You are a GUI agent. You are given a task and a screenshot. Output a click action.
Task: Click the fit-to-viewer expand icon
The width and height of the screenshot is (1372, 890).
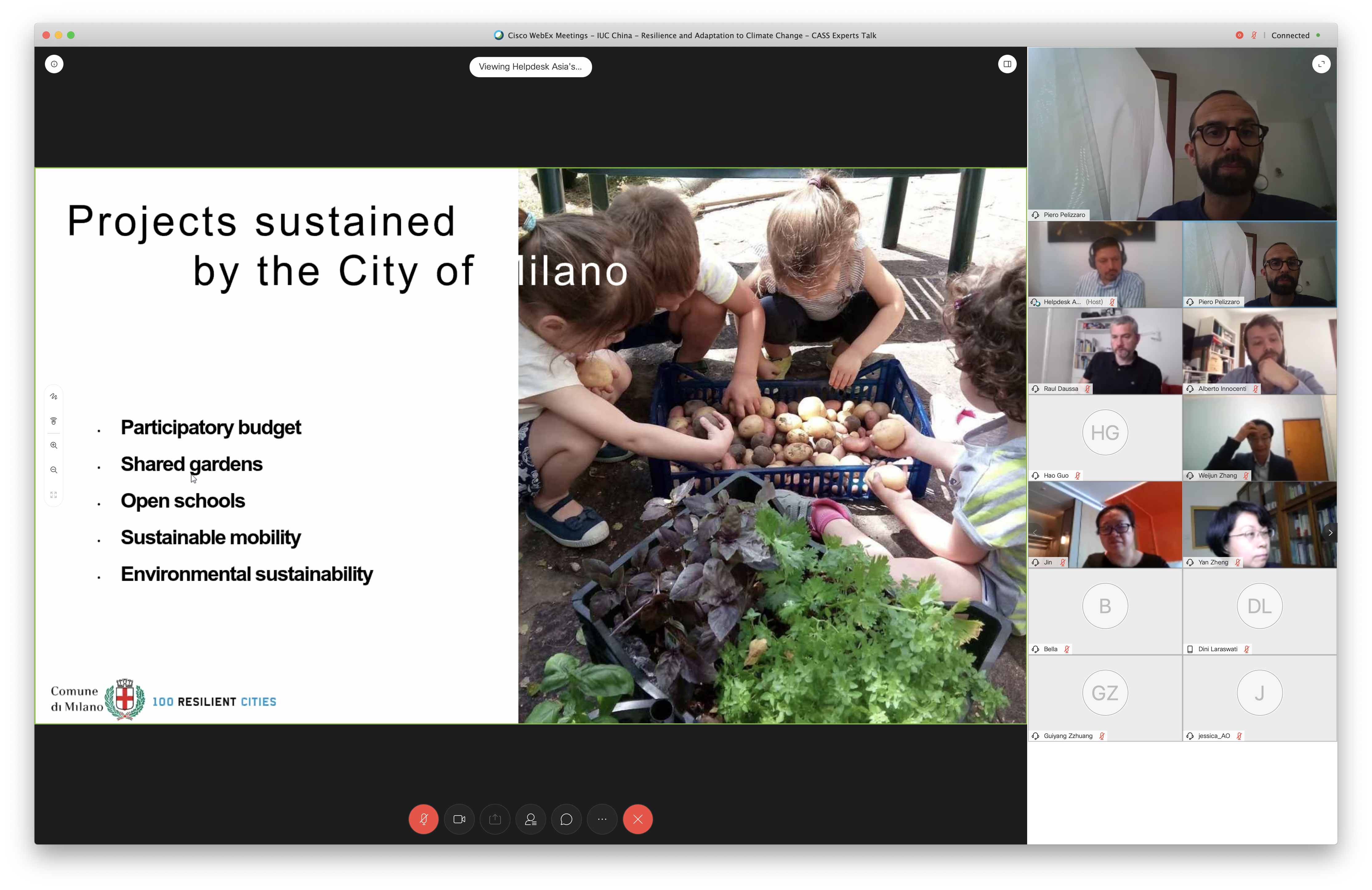pos(54,495)
